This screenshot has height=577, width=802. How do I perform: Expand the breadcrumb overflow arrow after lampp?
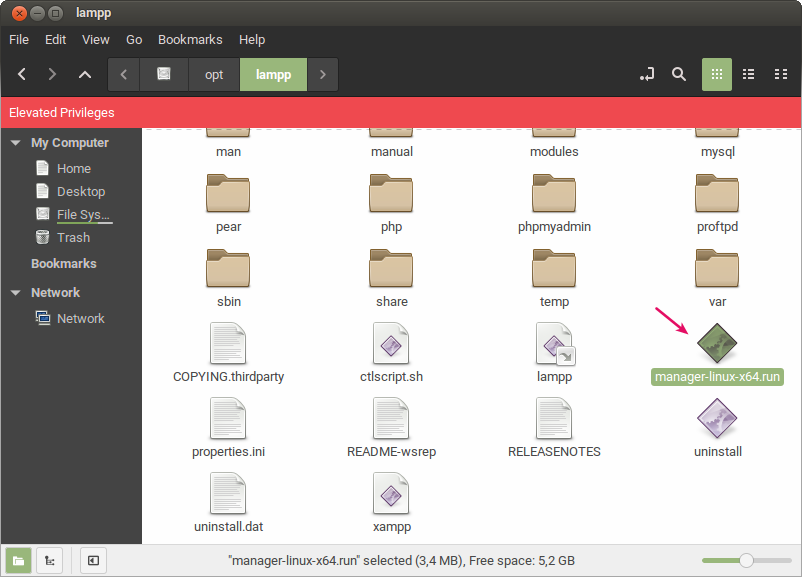(x=320, y=74)
